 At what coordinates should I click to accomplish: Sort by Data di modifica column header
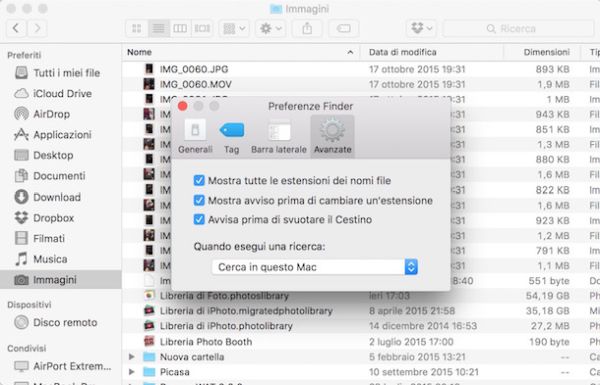pyautogui.click(x=403, y=52)
